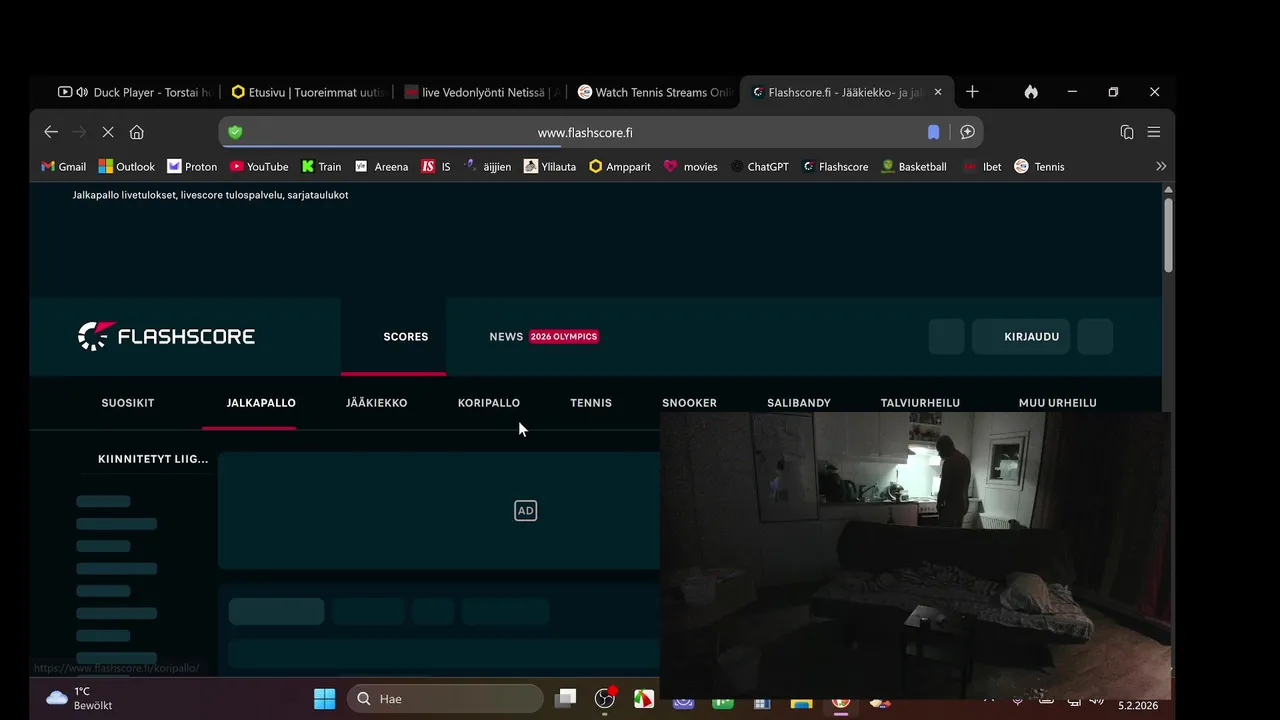The image size is (1280, 720).
Task: Click the green privacy shield icon
Action: click(235, 132)
